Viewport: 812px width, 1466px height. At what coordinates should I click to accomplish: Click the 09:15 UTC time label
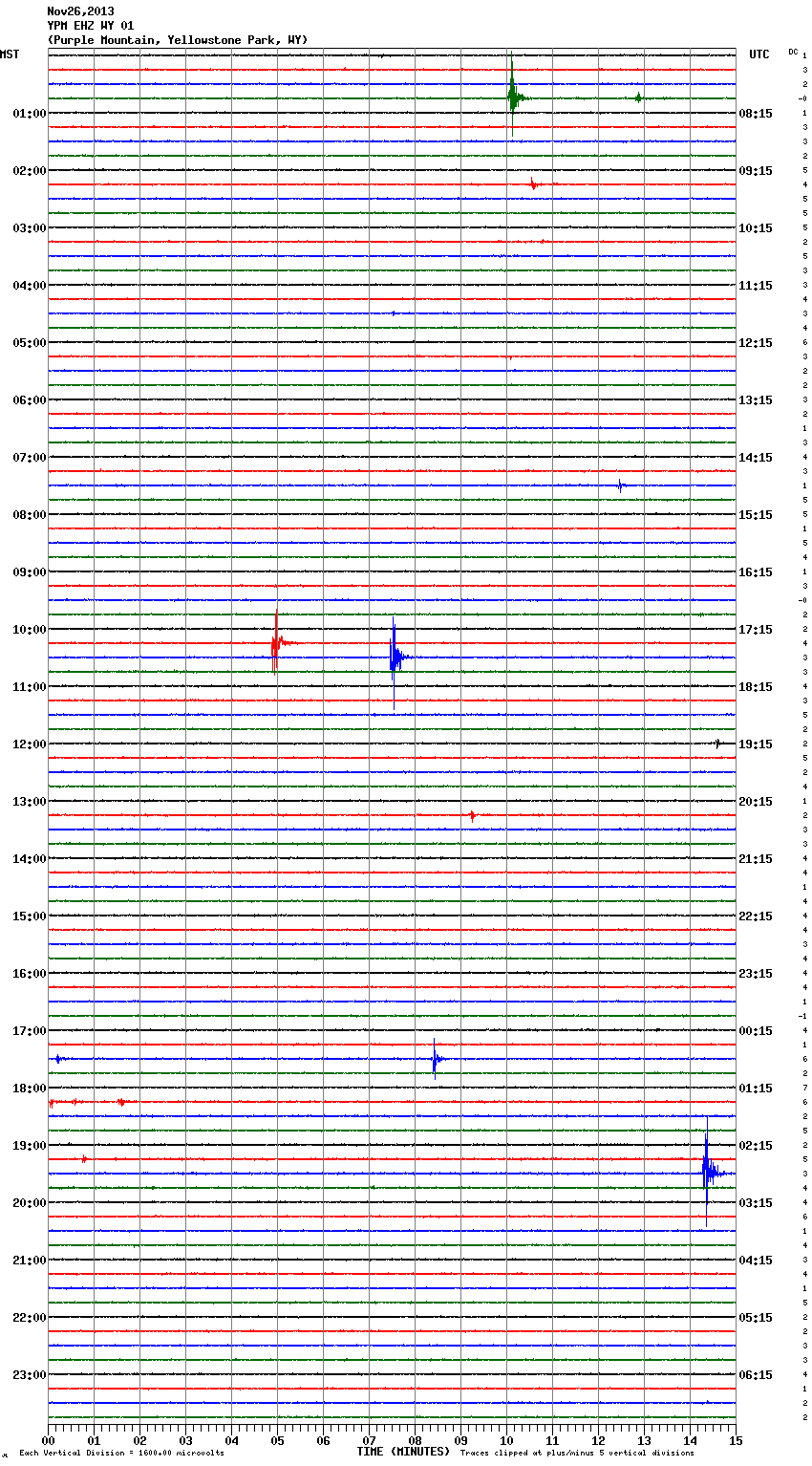756,170
